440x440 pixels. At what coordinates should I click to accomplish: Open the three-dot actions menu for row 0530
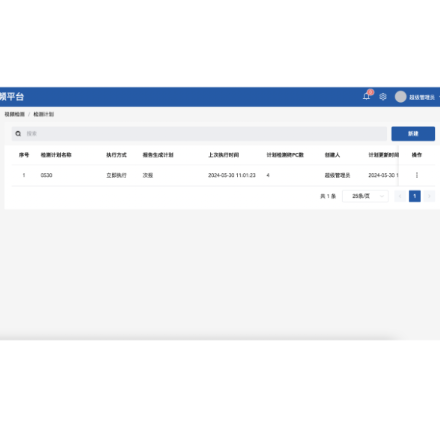tap(417, 175)
